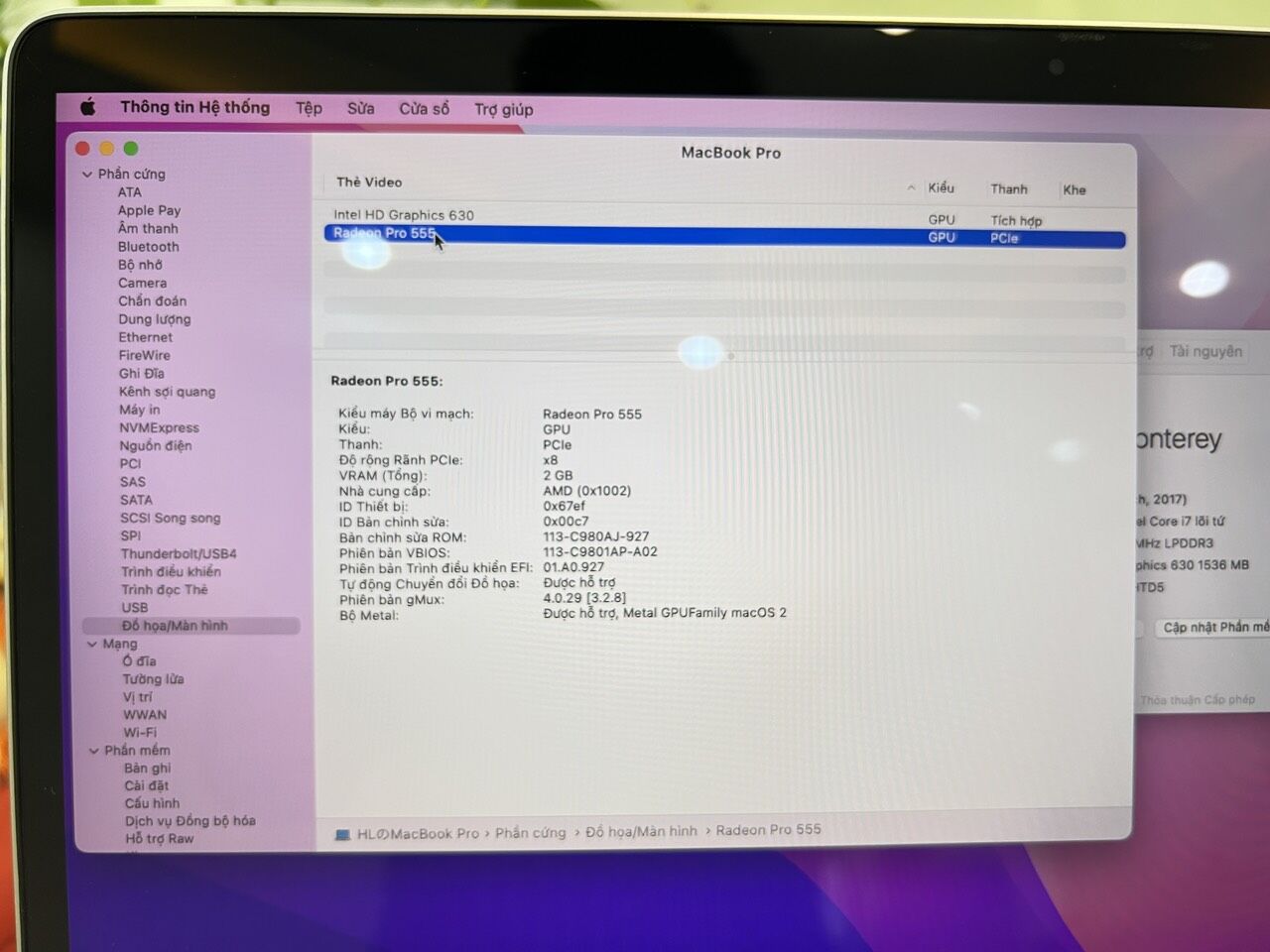Open the Trợ giúp menu
1270x952 pixels.
(503, 109)
